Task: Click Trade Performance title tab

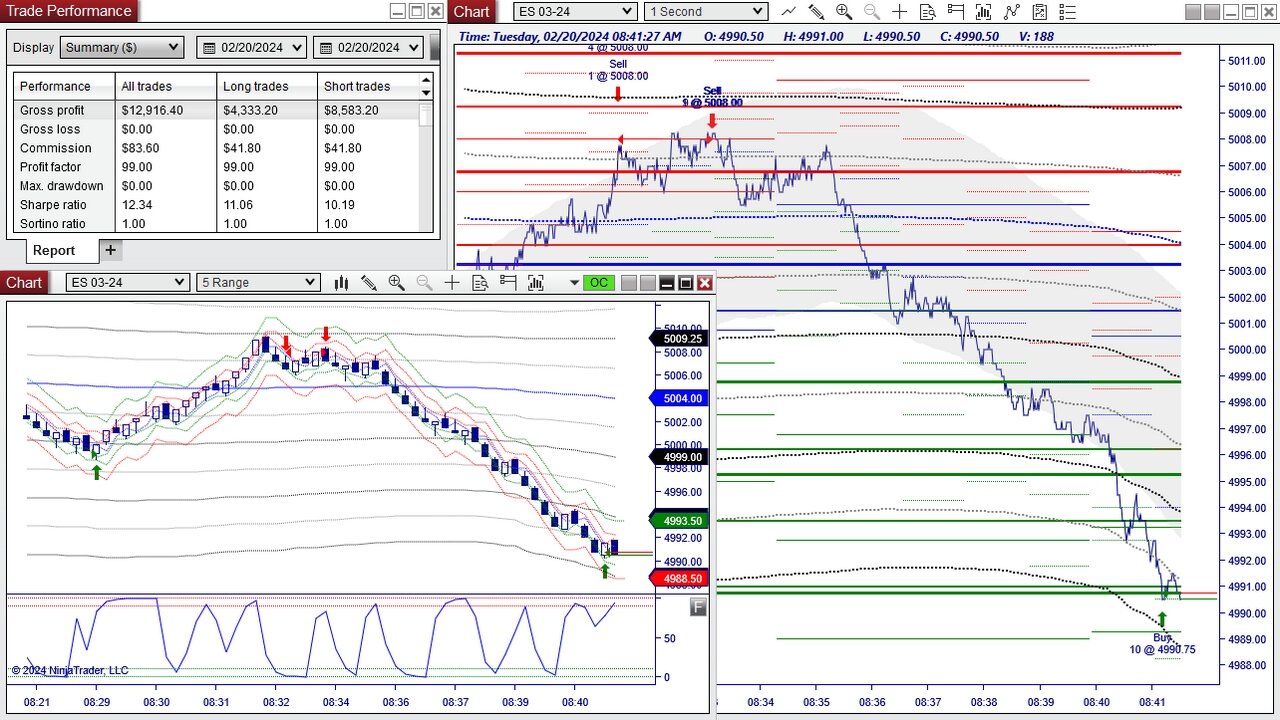Action: [69, 11]
